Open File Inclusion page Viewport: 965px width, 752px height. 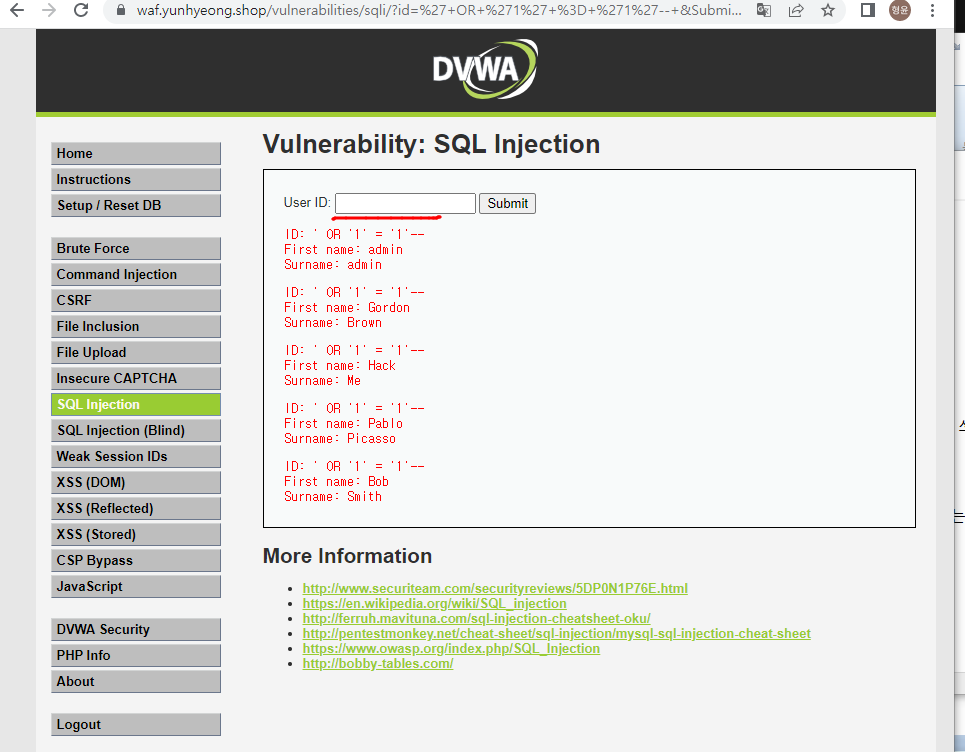click(136, 326)
